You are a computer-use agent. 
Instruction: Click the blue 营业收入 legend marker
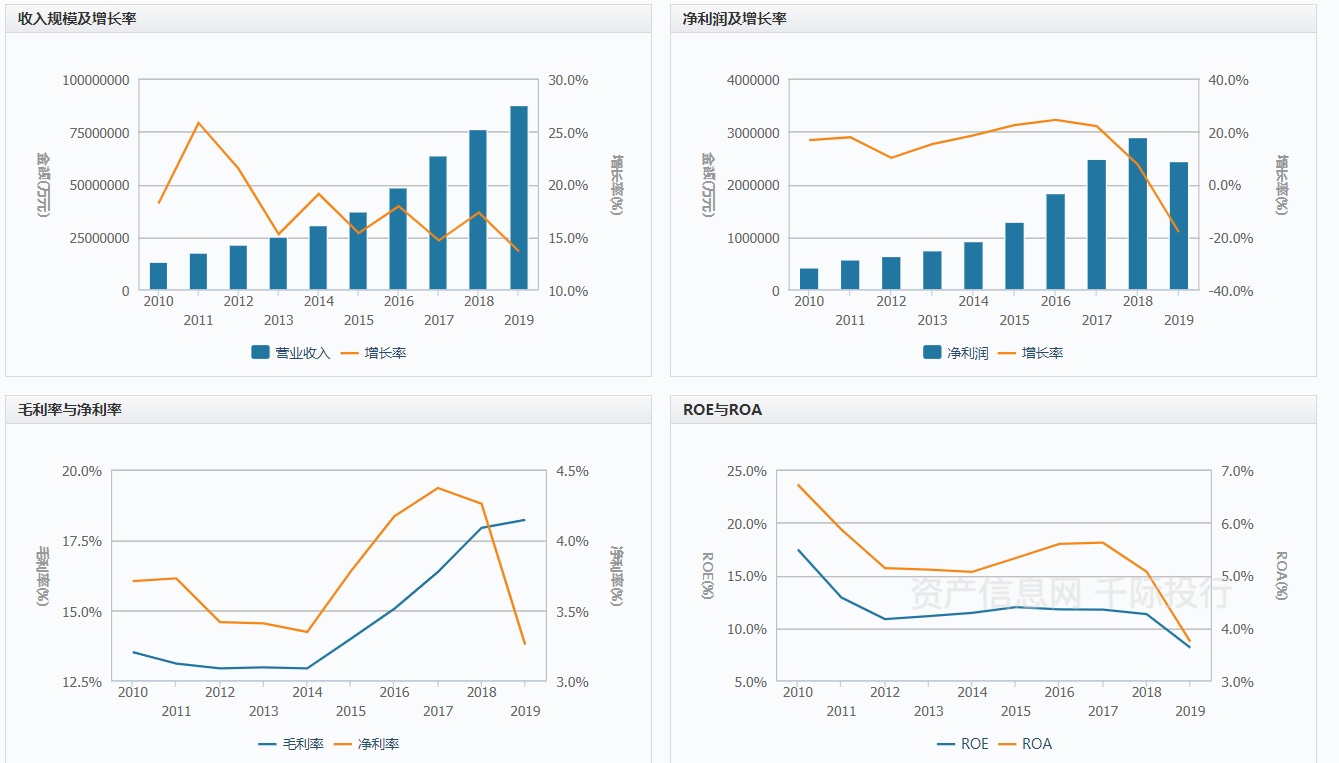260,352
